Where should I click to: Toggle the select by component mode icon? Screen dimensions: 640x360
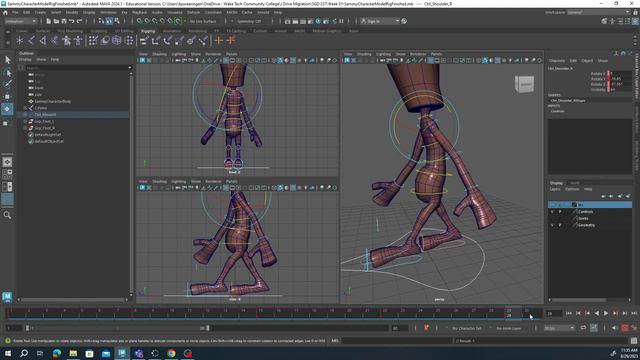(x=117, y=21)
